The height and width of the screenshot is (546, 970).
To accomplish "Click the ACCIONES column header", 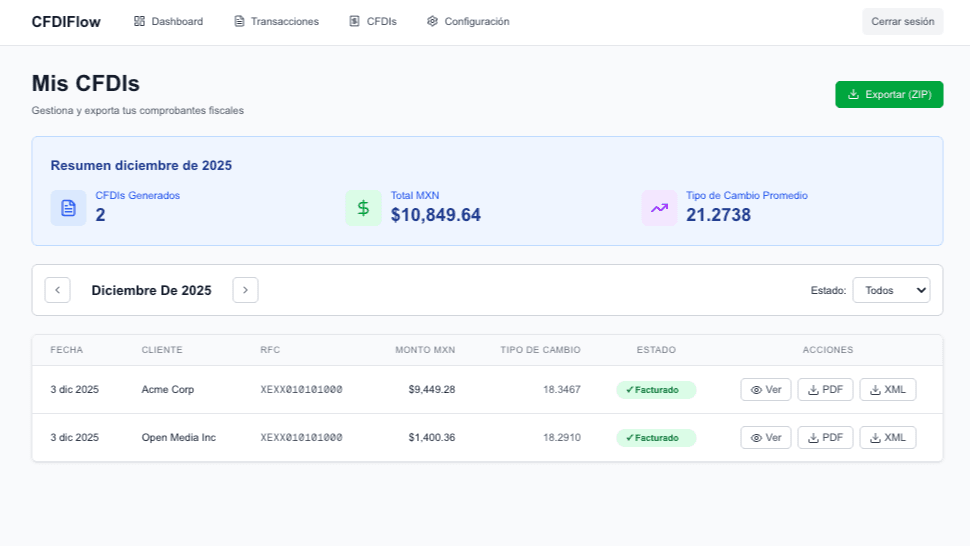I will [x=828, y=350].
